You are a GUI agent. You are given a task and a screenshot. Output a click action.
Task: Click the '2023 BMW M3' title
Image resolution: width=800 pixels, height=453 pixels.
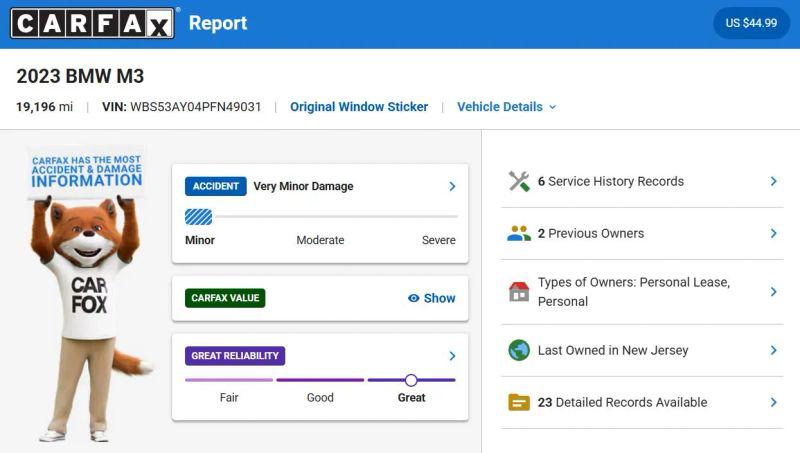(80, 76)
